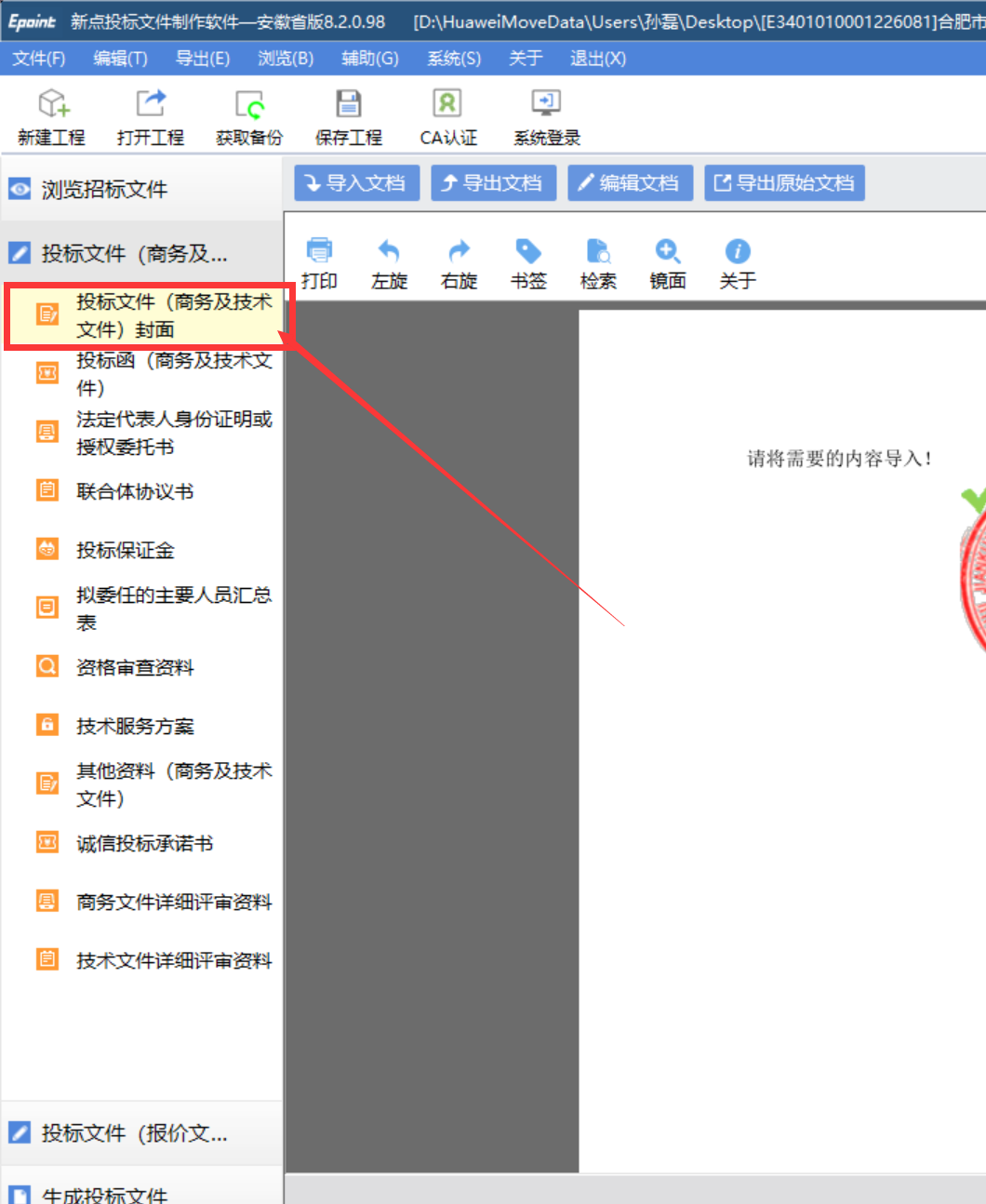Open the 导出(E) menu
The width and height of the screenshot is (986, 1204).
click(x=203, y=59)
